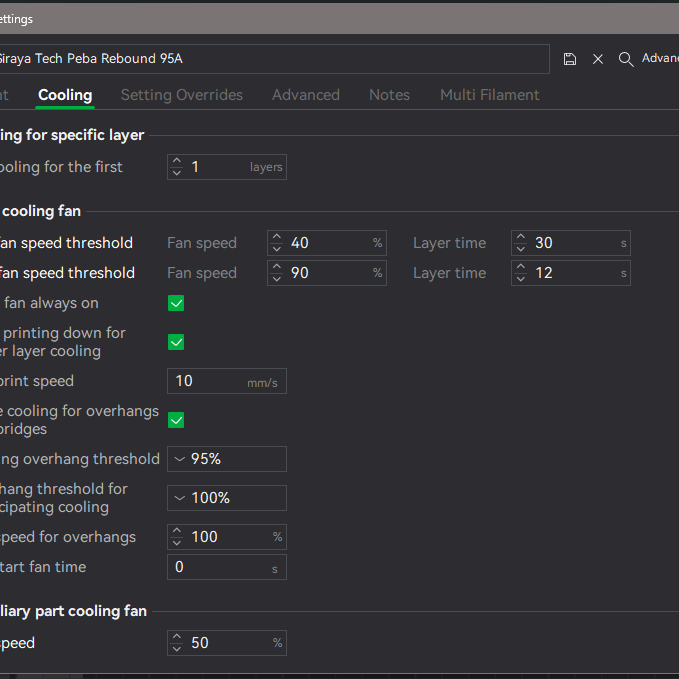Image resolution: width=679 pixels, height=679 pixels.
Task: Click the magnifier search settings icon
Action: 626,59
